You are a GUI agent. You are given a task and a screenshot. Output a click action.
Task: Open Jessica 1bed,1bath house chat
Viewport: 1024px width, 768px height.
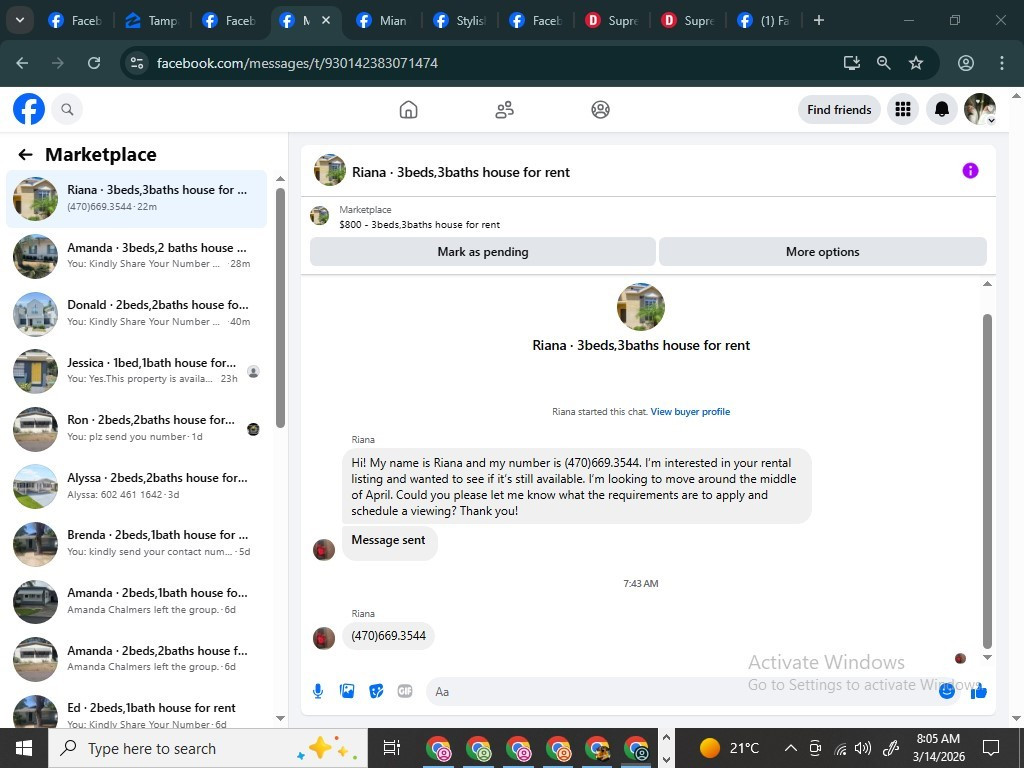click(136, 371)
